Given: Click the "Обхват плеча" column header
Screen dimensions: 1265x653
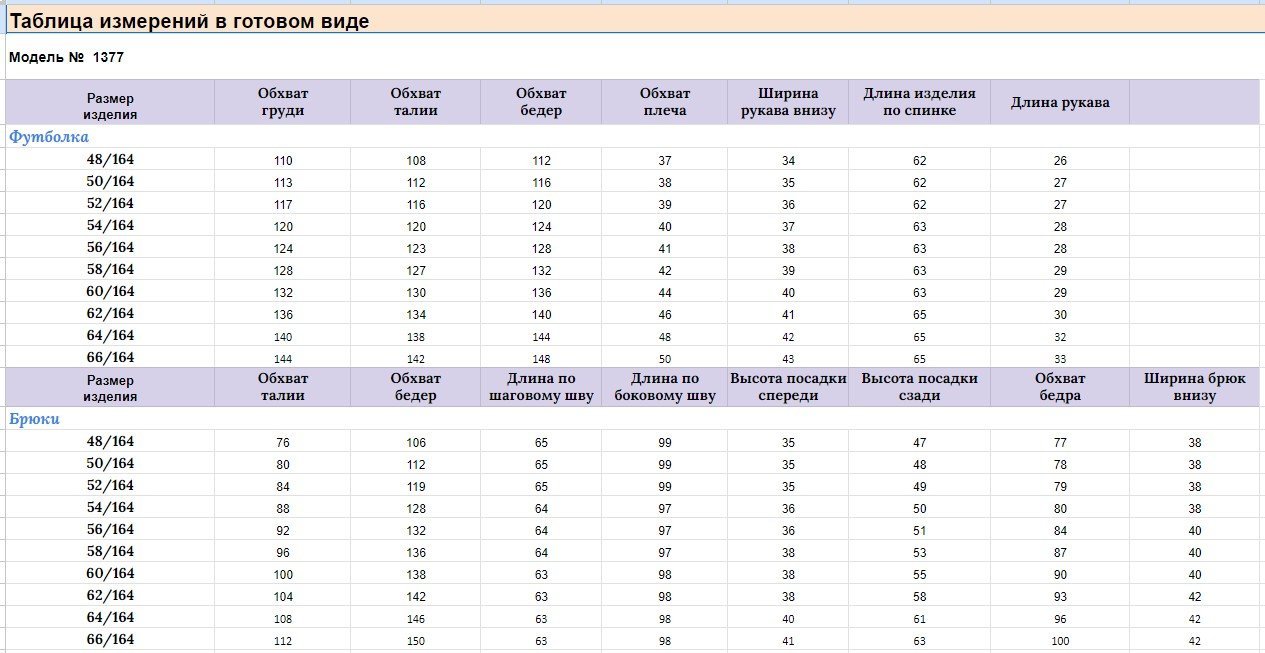Looking at the screenshot, I should coord(665,102).
